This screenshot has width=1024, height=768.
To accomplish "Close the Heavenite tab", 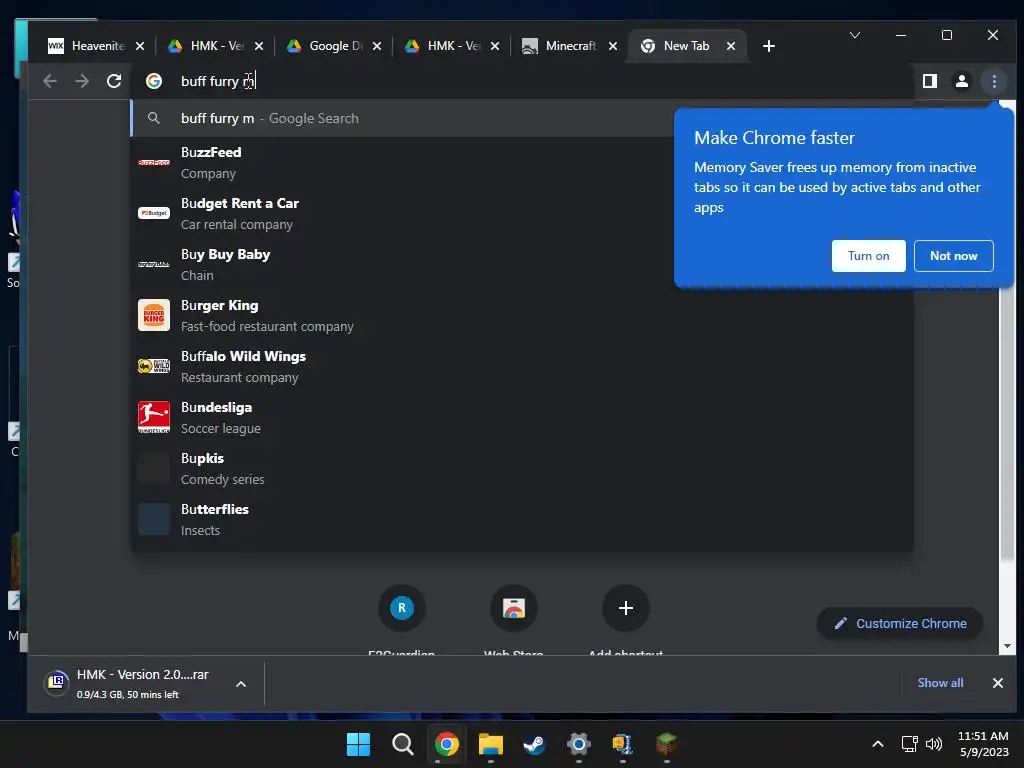I will coord(140,46).
